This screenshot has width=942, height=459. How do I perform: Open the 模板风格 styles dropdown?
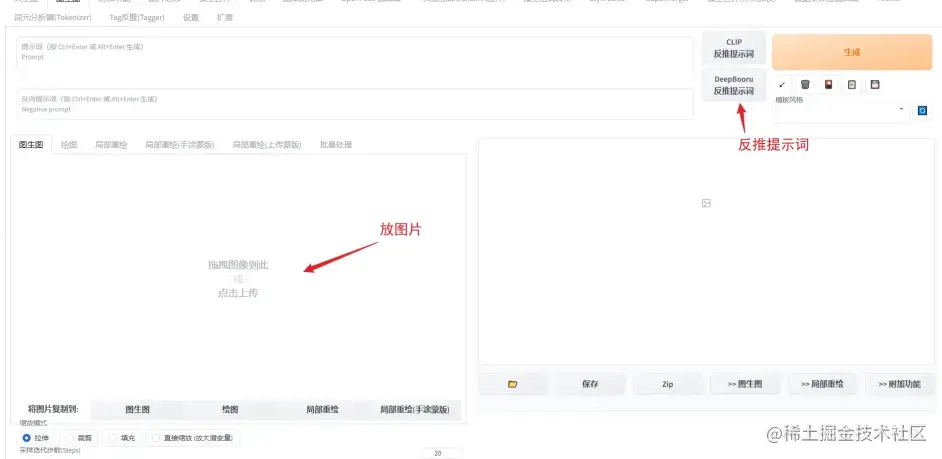(840, 111)
